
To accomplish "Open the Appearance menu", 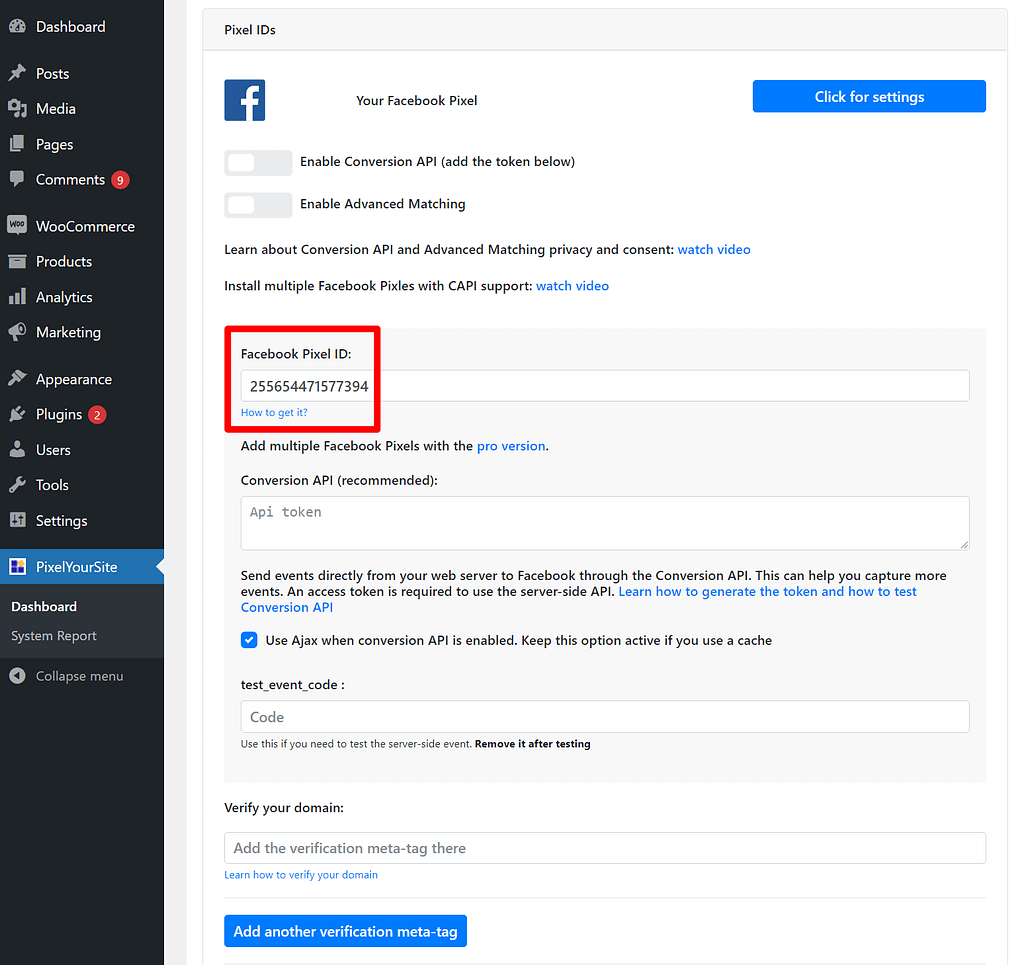I will 82,379.
